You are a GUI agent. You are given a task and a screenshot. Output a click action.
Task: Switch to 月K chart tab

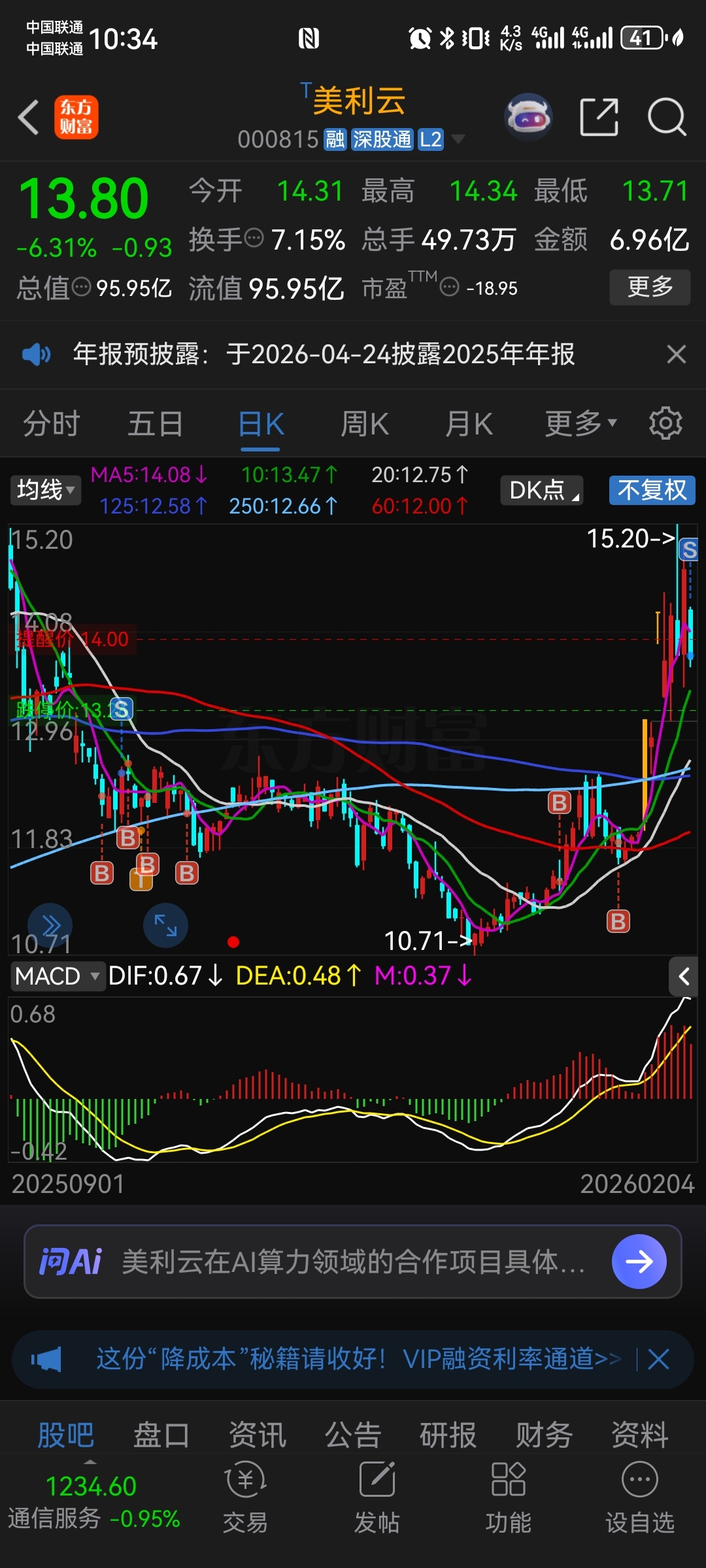click(469, 423)
